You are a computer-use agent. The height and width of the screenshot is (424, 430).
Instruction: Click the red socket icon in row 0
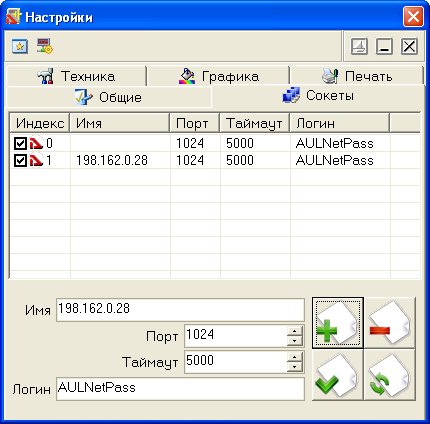pyautogui.click(x=36, y=143)
